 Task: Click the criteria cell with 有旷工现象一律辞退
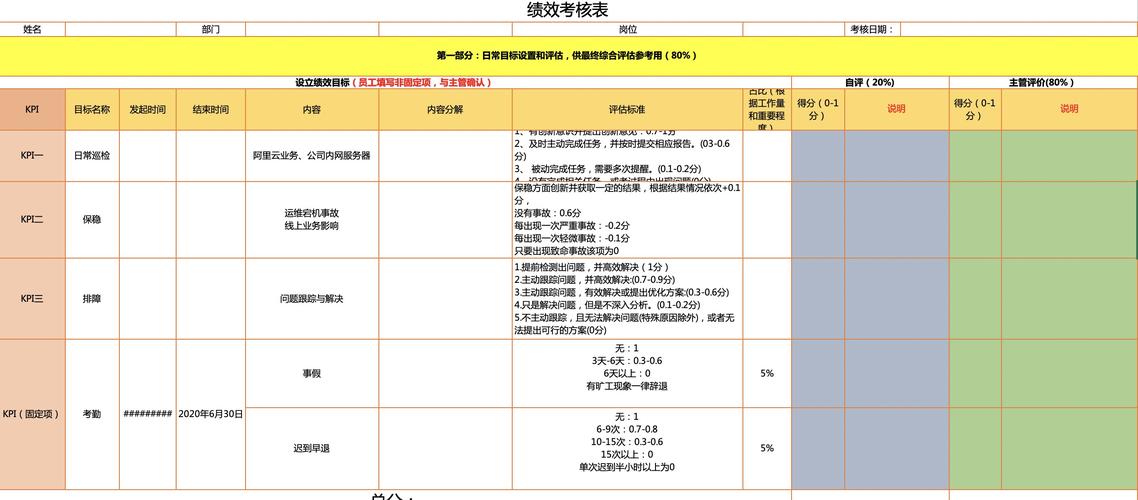point(628,374)
